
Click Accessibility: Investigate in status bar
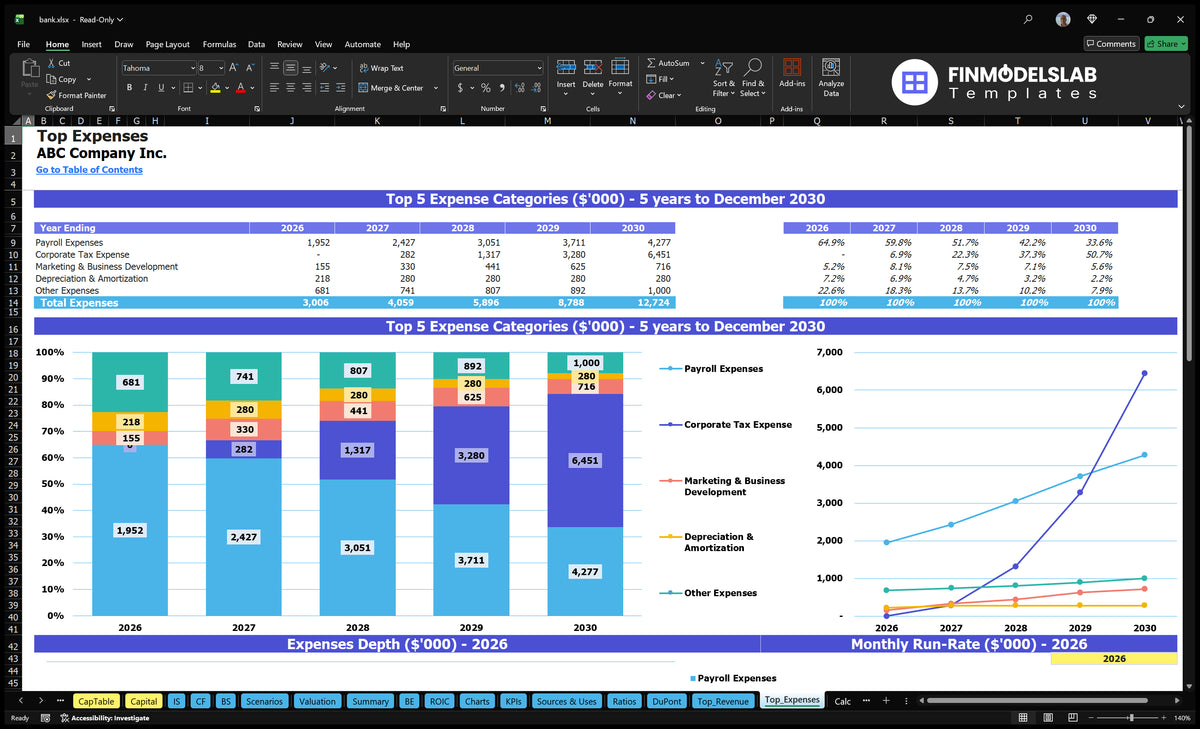(x=103, y=718)
